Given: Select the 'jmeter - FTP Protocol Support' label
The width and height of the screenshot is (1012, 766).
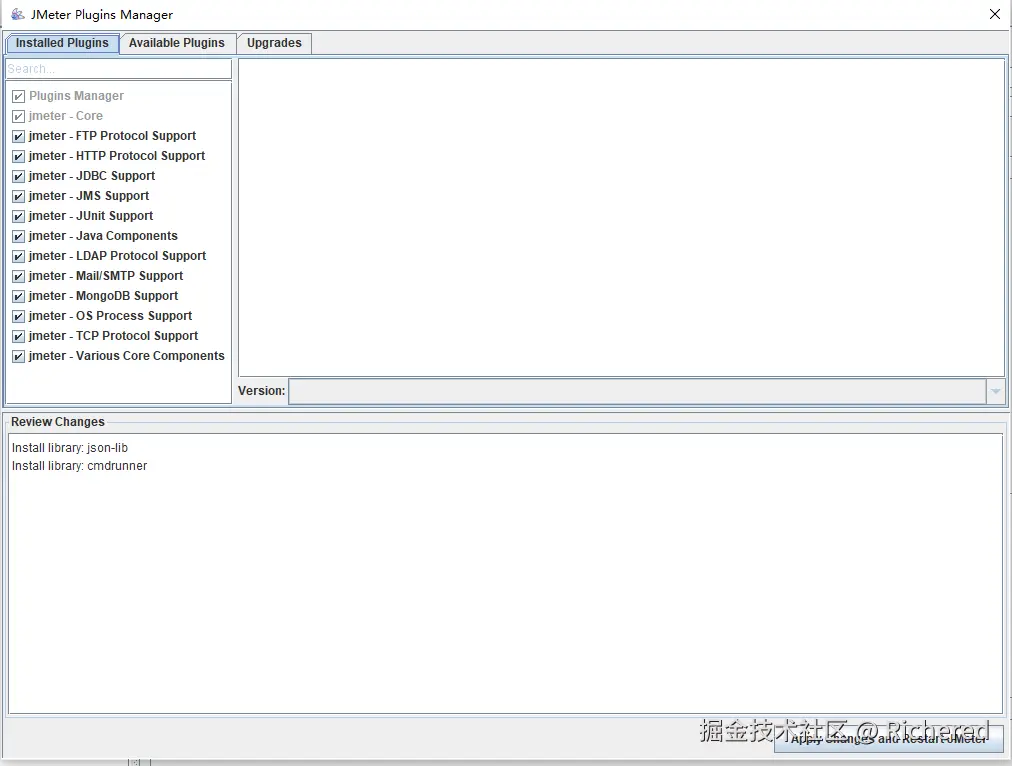Looking at the screenshot, I should coord(112,136).
